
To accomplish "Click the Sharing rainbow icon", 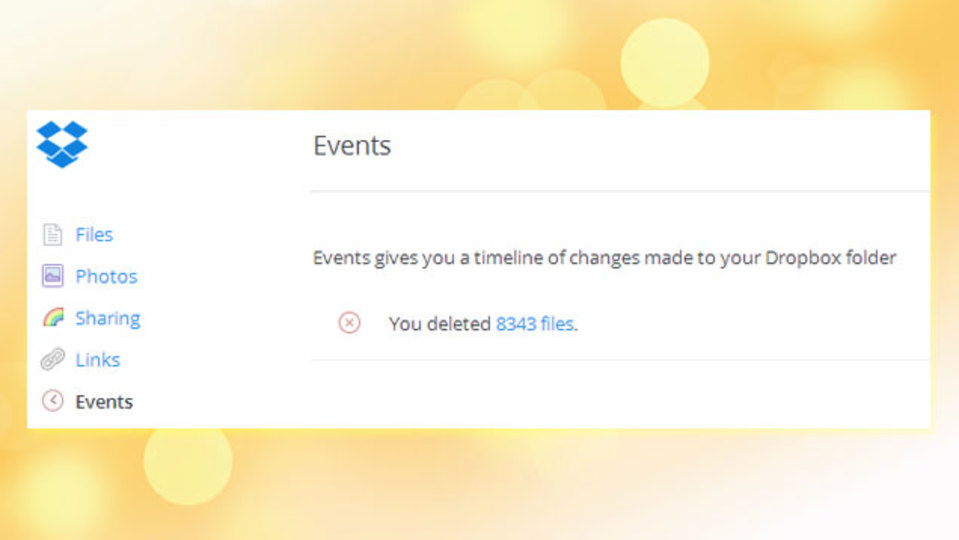I will 53,317.
